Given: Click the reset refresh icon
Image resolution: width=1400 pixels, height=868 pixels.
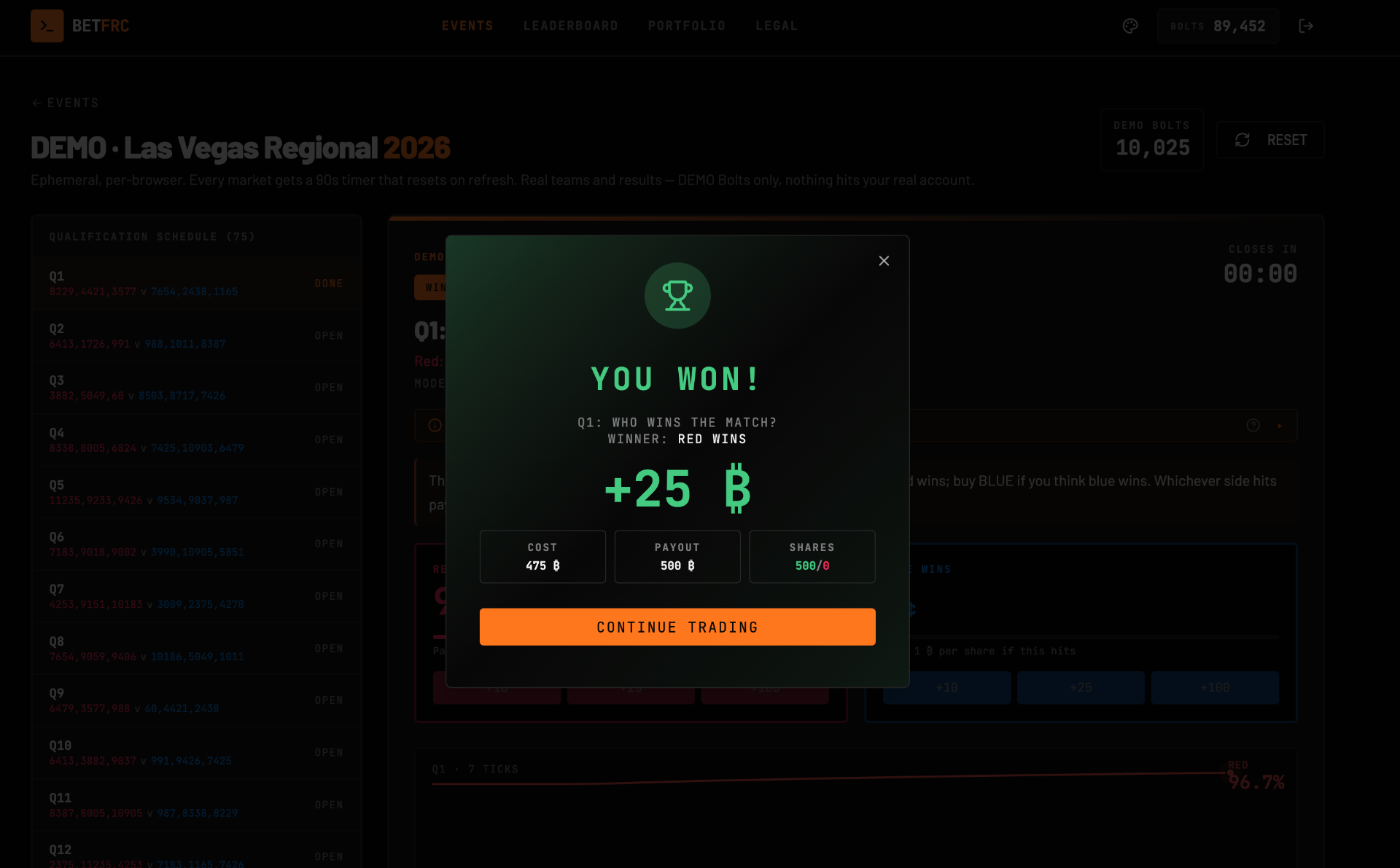Looking at the screenshot, I should [x=1242, y=140].
